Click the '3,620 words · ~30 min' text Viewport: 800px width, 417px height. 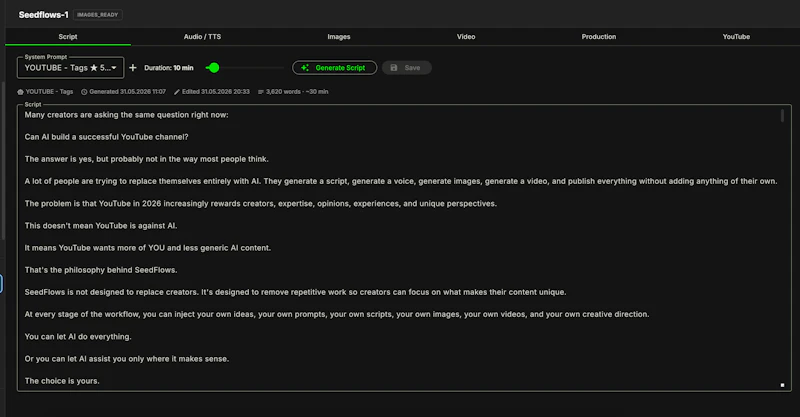[297, 92]
